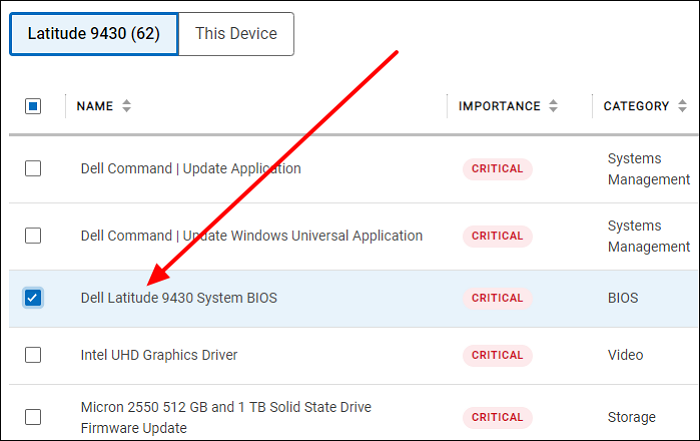Click the IMPORTANCE column header label
This screenshot has width=700, height=441.
click(x=499, y=106)
